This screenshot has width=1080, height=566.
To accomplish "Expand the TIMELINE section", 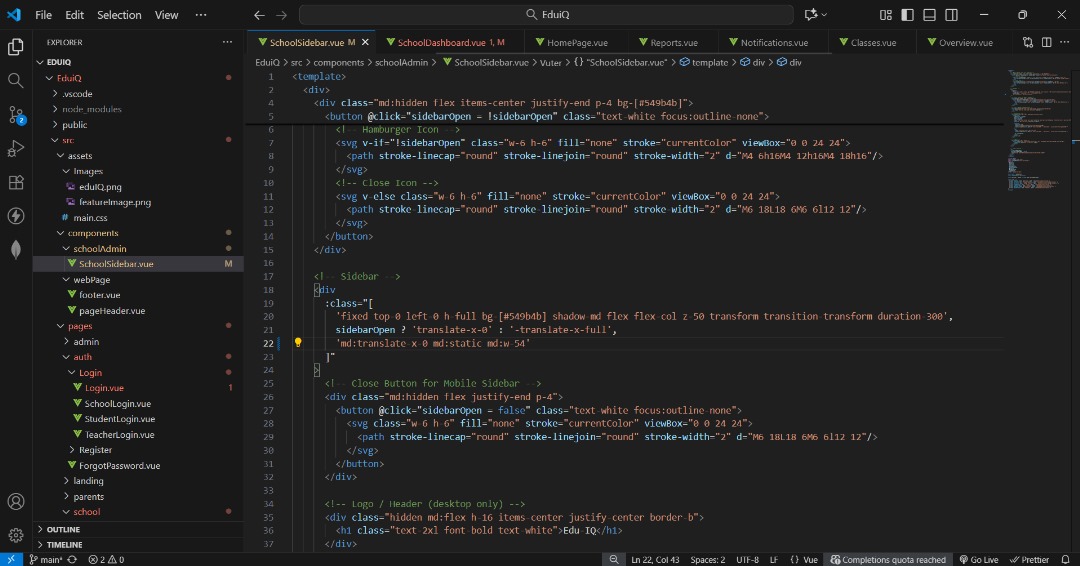I will coord(40,544).
